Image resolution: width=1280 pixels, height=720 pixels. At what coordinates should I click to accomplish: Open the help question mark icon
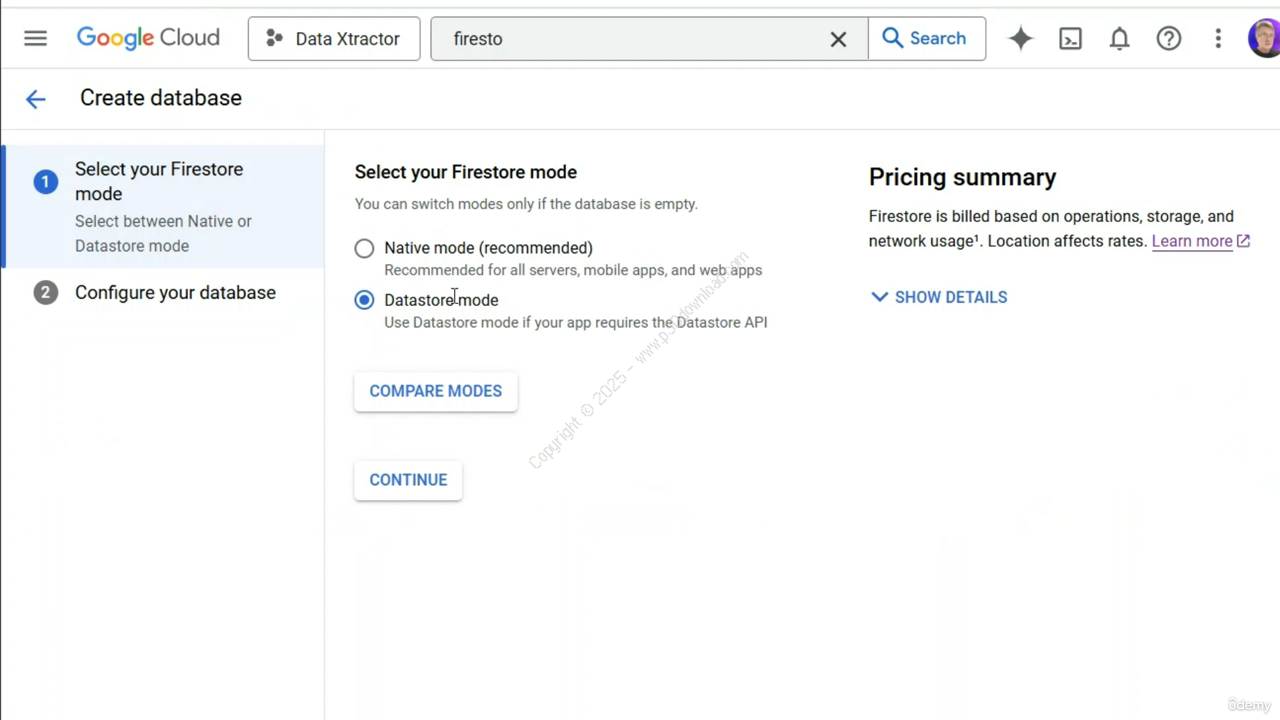tap(1168, 38)
